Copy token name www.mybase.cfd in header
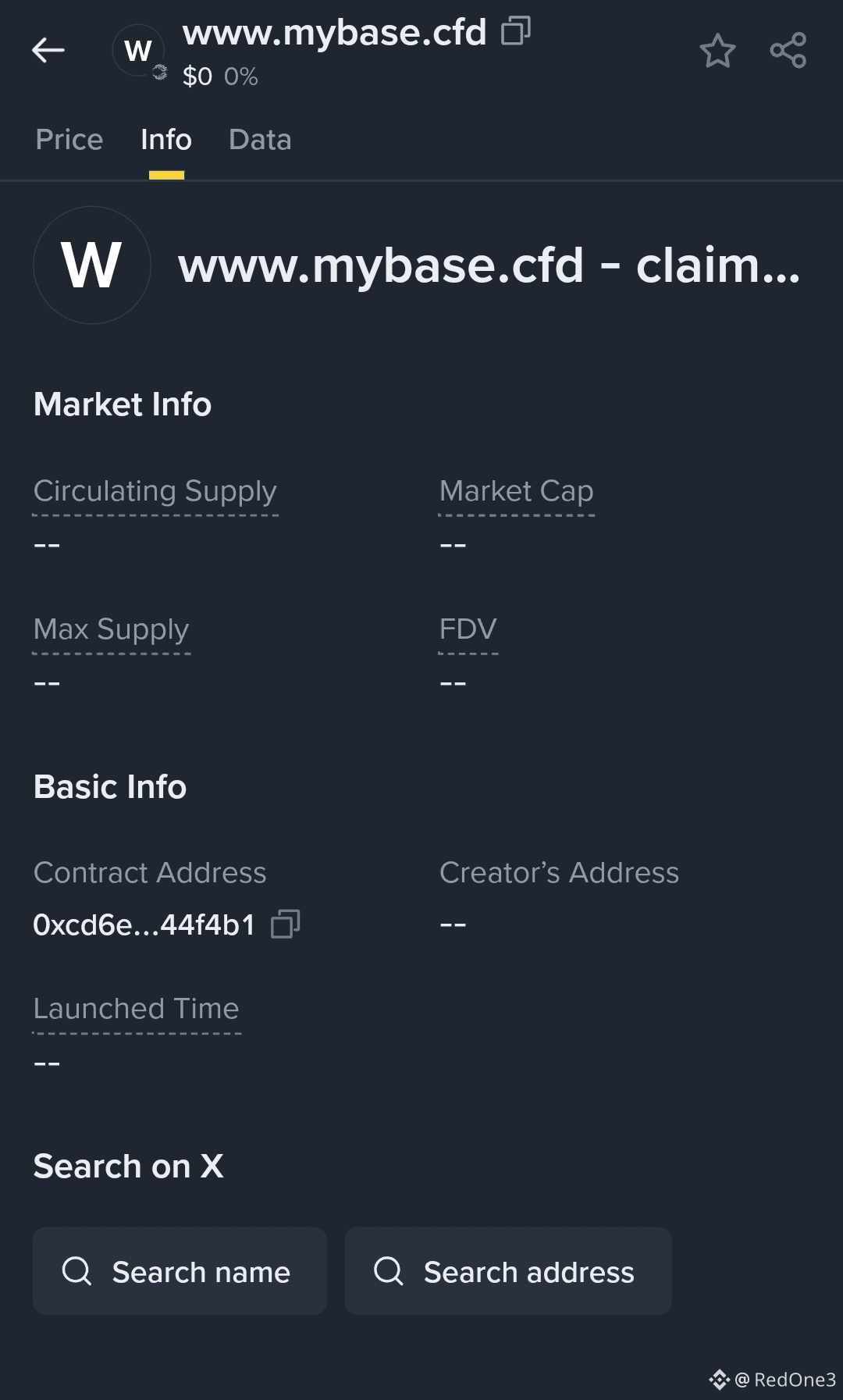 pyautogui.click(x=516, y=31)
